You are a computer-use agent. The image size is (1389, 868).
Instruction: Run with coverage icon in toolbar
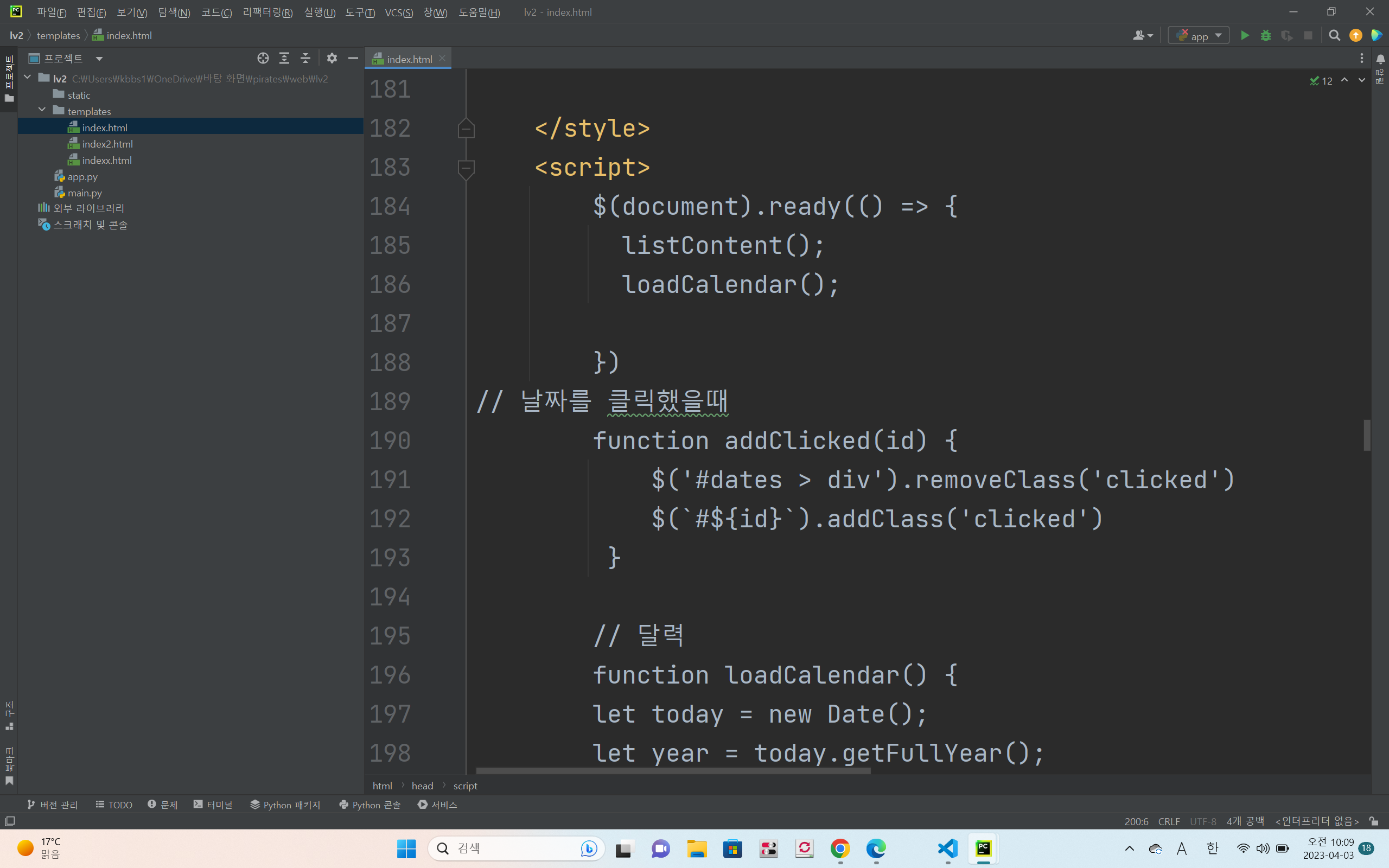pyautogui.click(x=1287, y=36)
